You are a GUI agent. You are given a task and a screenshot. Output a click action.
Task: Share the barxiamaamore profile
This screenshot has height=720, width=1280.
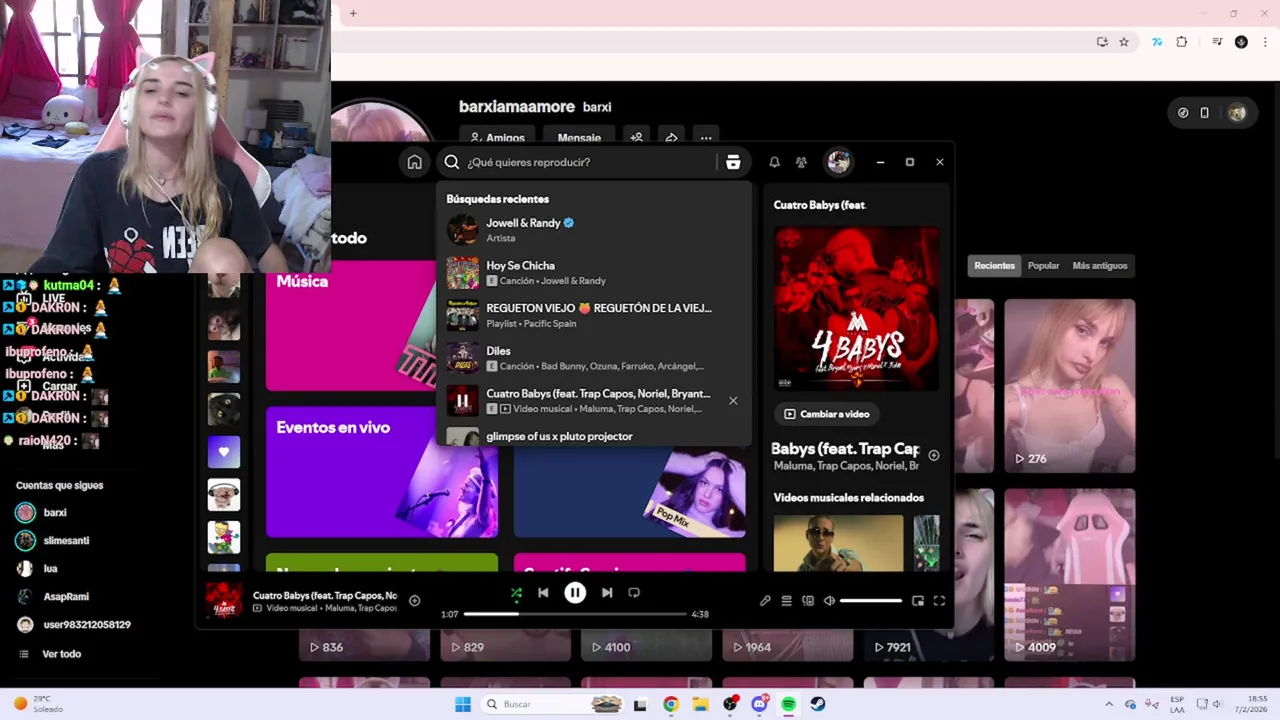(x=671, y=138)
